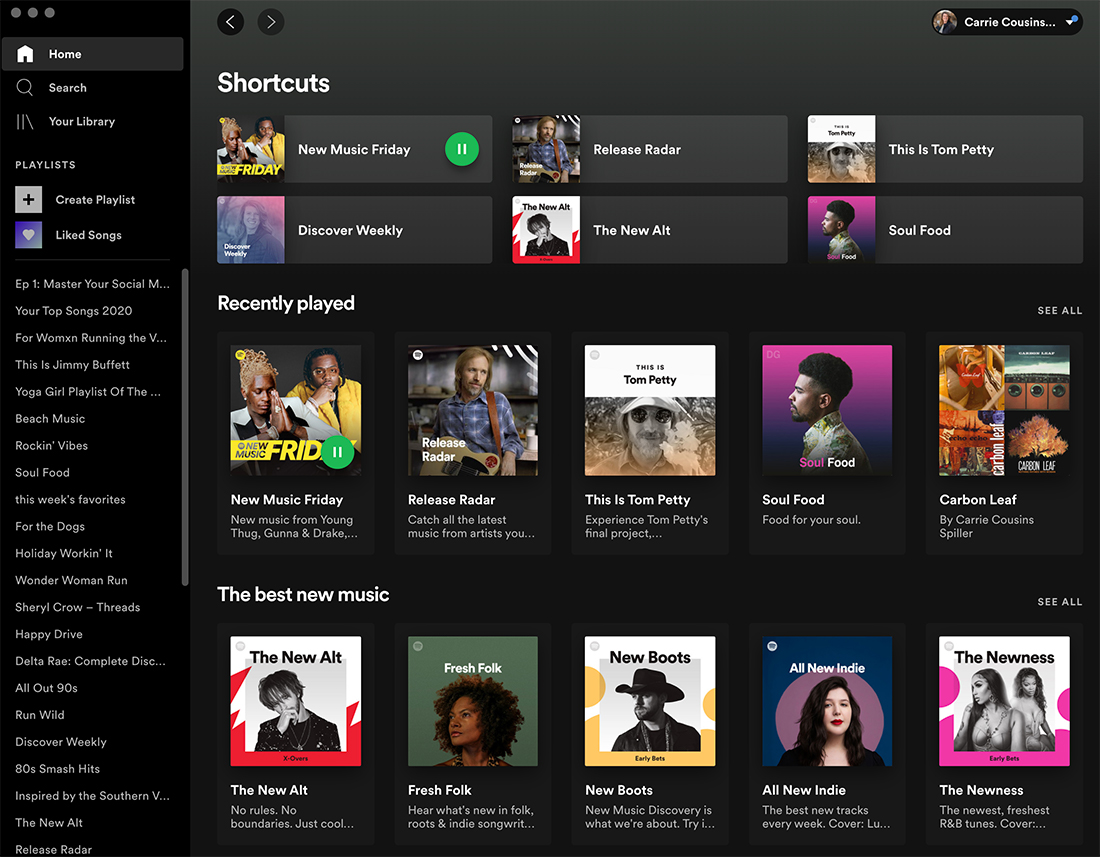Click the Home house icon in sidebar

pos(25,54)
